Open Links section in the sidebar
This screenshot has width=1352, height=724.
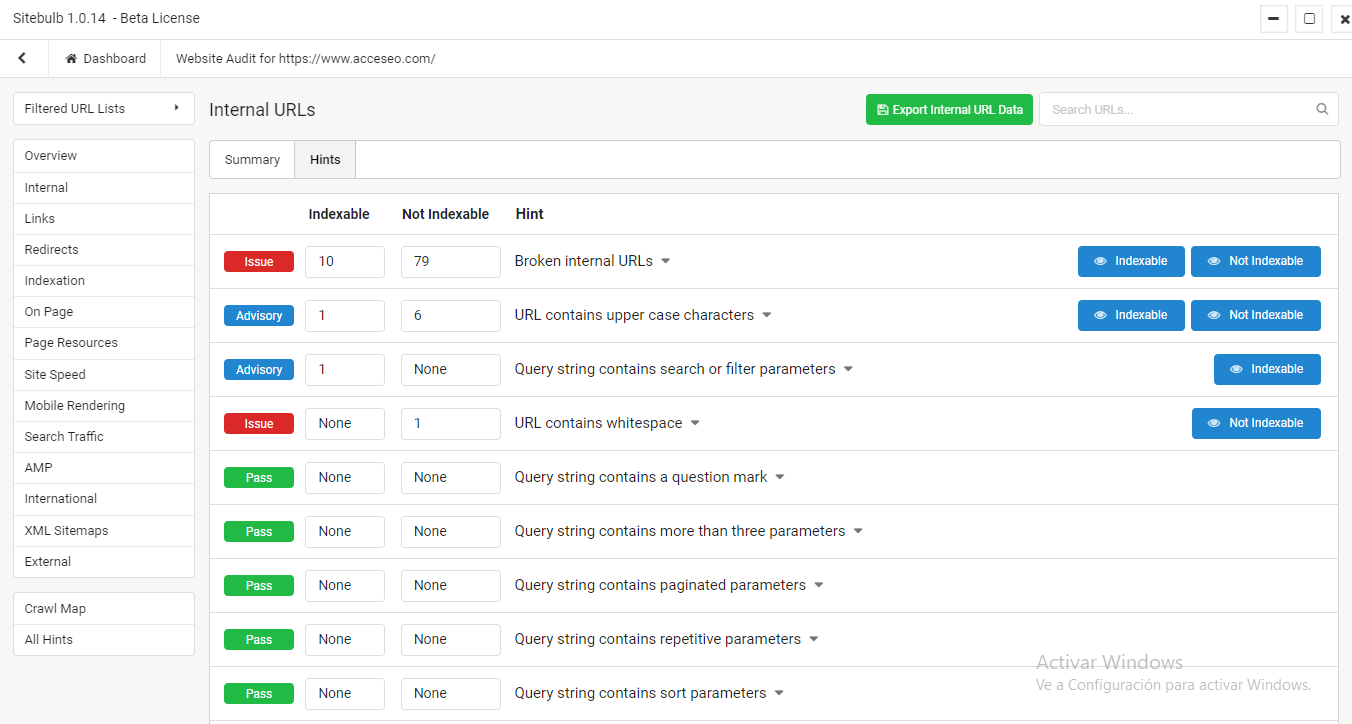click(x=104, y=218)
